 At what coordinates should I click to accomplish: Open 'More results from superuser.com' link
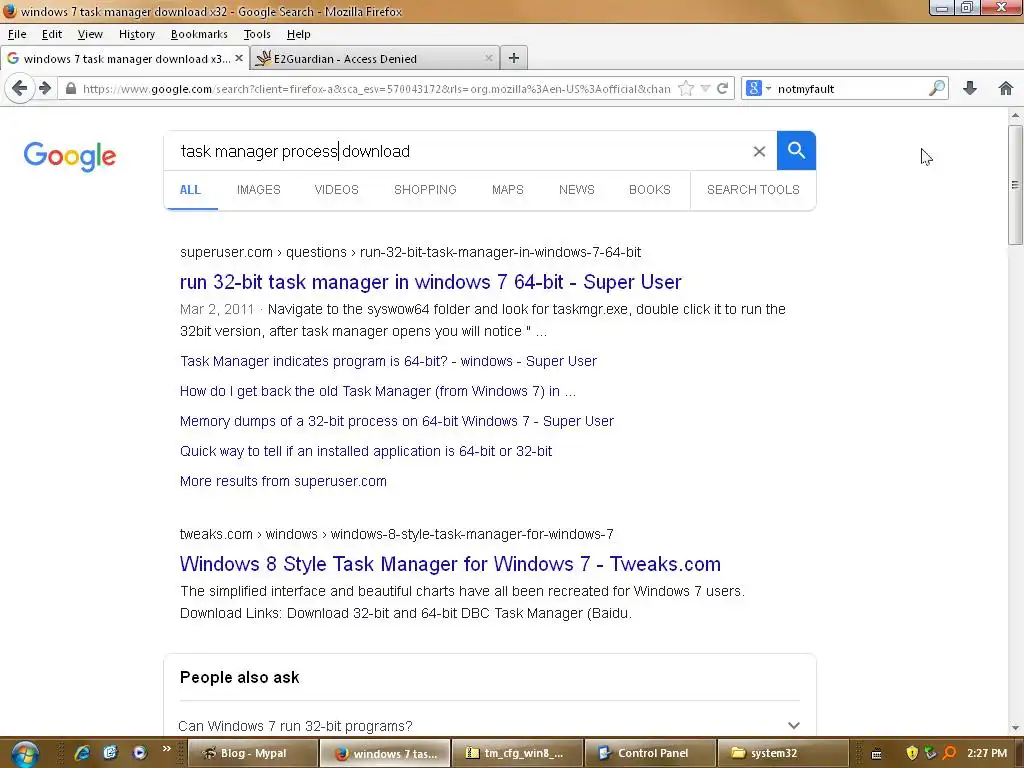coord(283,481)
